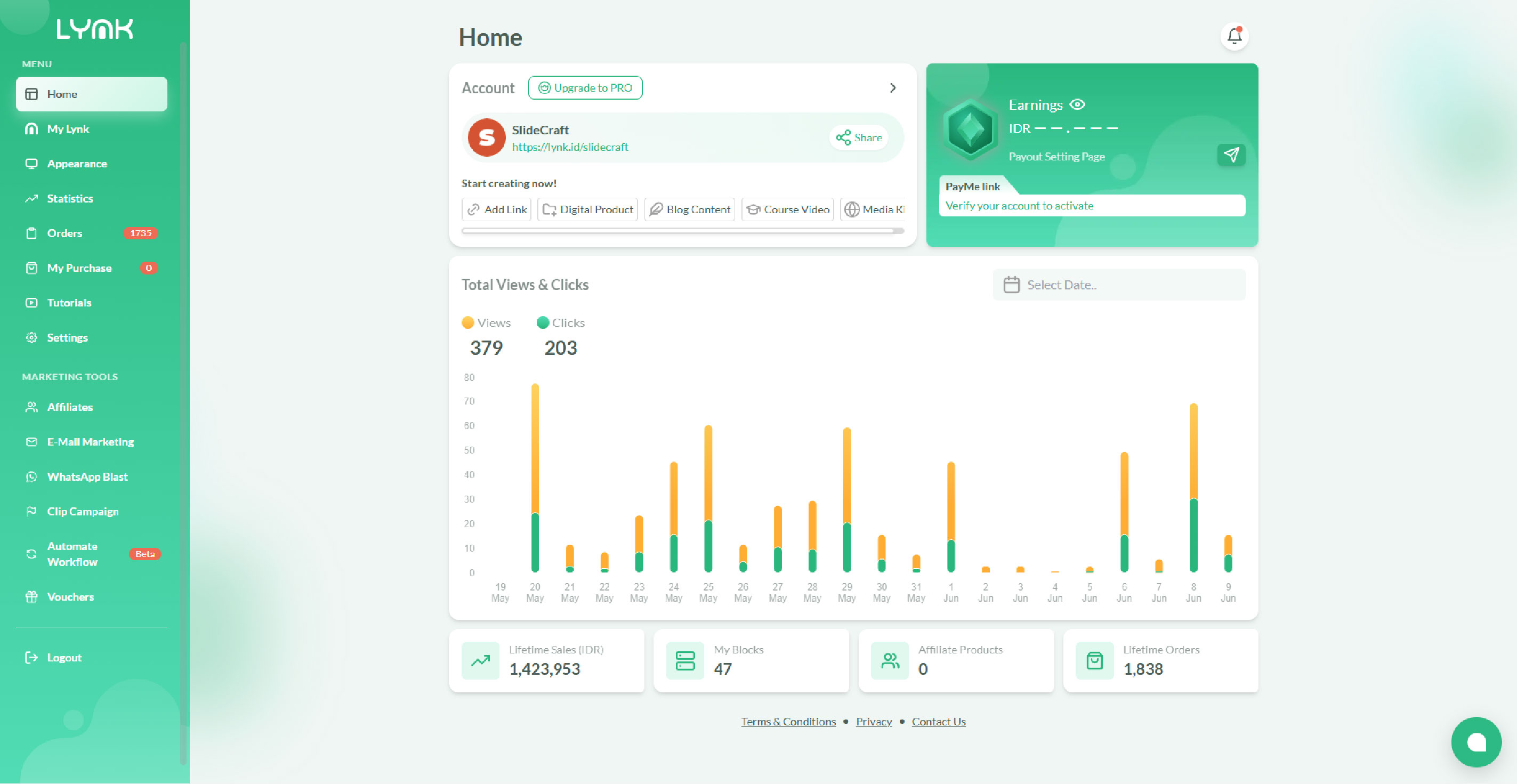Open Orders in the sidebar

[x=91, y=233]
